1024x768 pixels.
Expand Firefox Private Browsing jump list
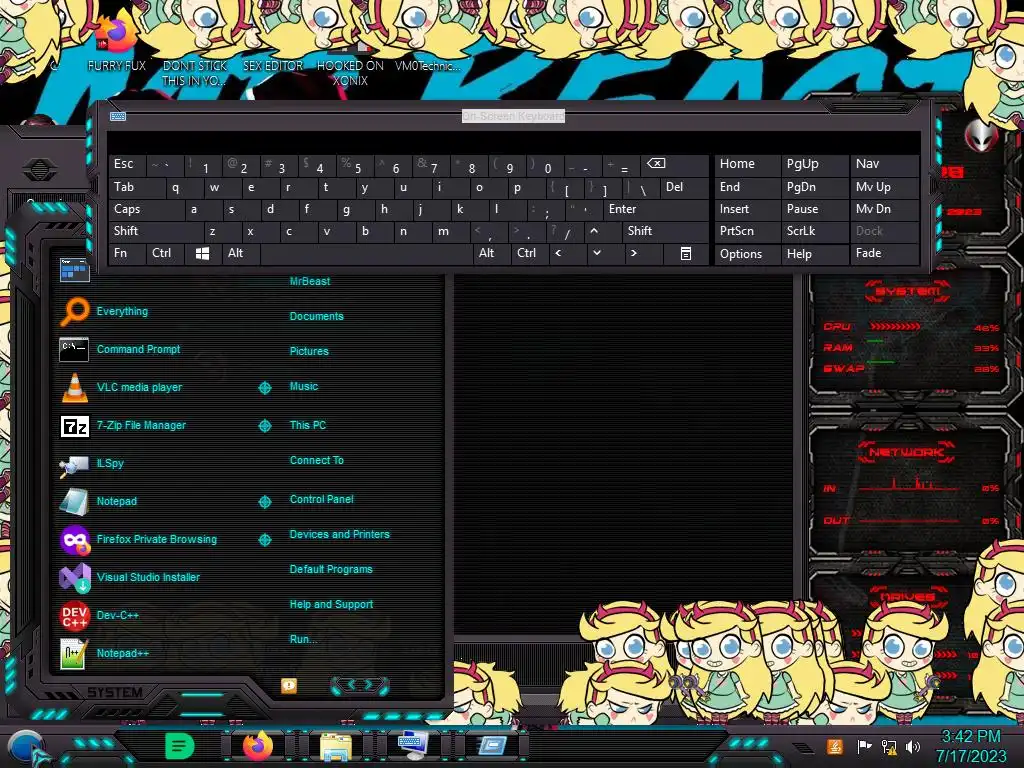click(264, 540)
